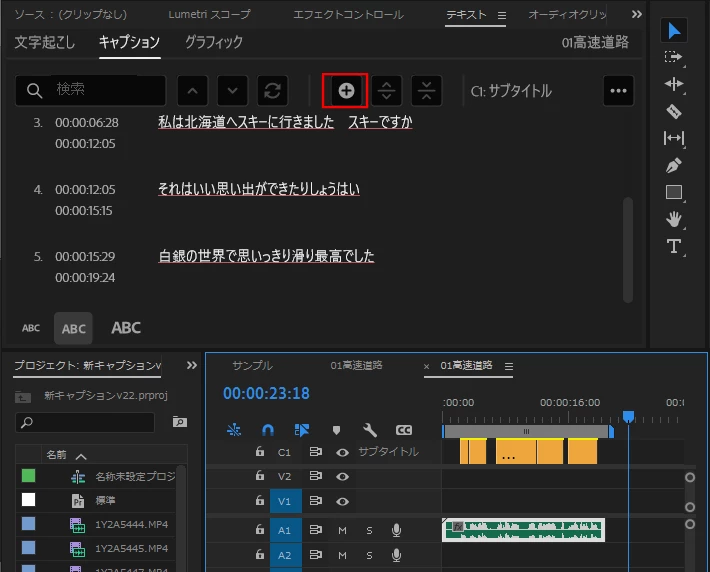
Task: Open Lumetri スコープ panel tab
Action: [210, 14]
